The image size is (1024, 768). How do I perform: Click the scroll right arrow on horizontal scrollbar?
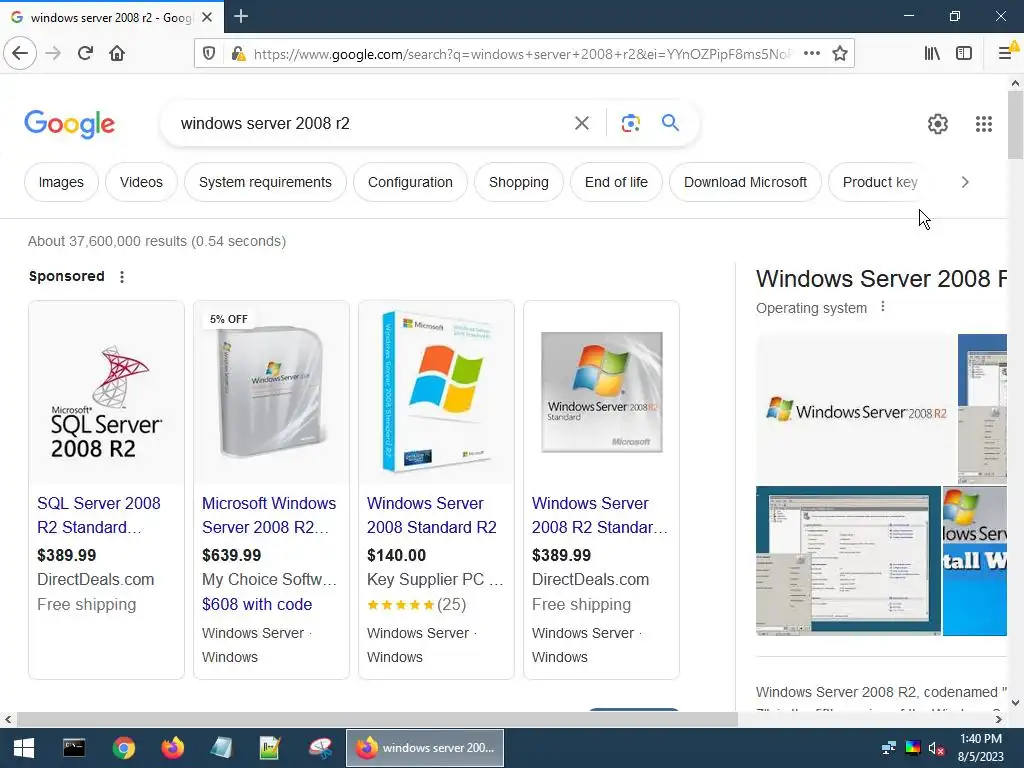[999, 719]
